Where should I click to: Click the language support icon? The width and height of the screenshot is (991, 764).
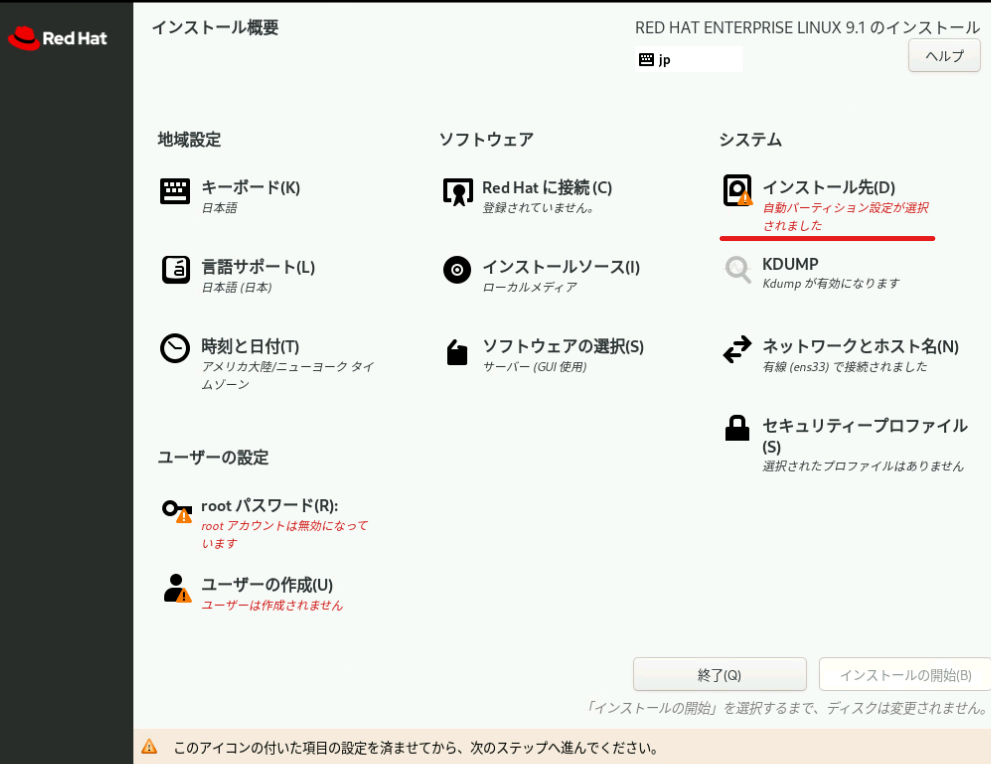(176, 270)
